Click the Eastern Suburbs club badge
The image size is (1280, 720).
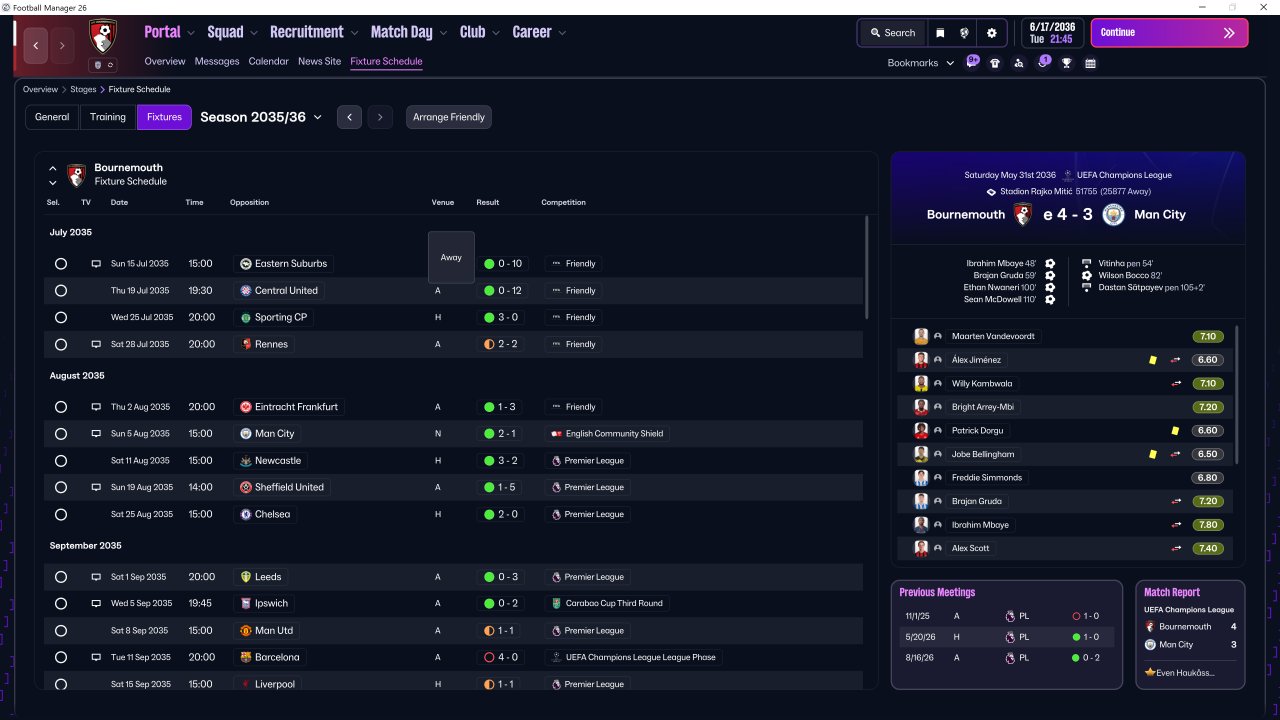[246, 264]
